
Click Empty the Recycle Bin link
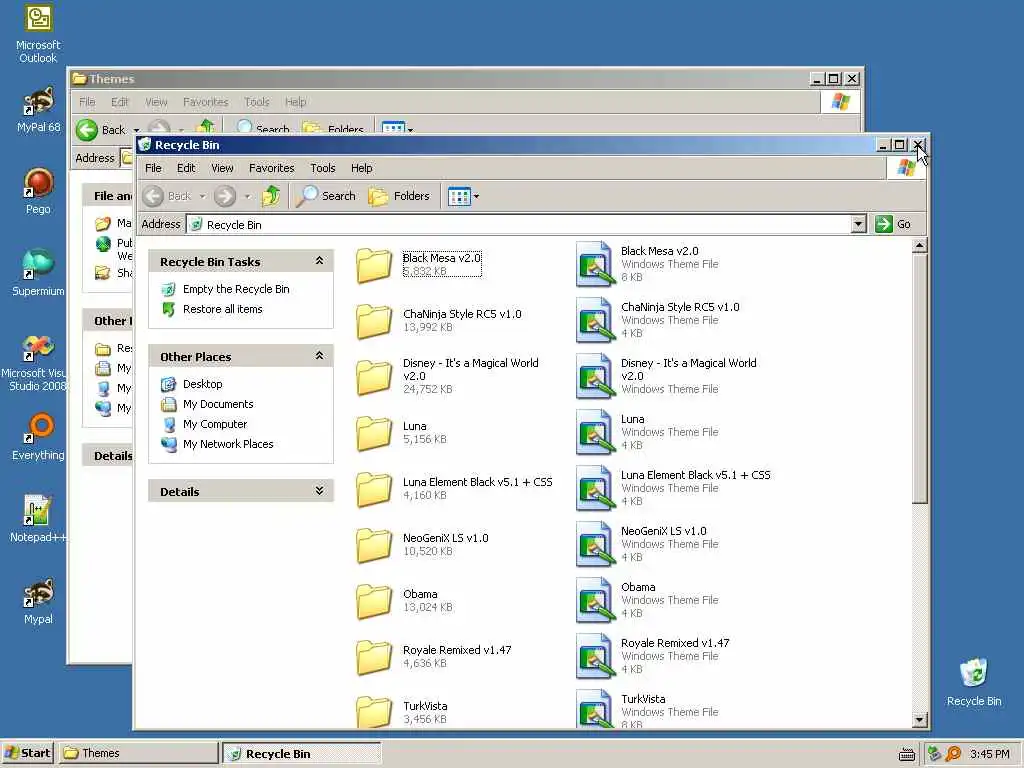(236, 289)
